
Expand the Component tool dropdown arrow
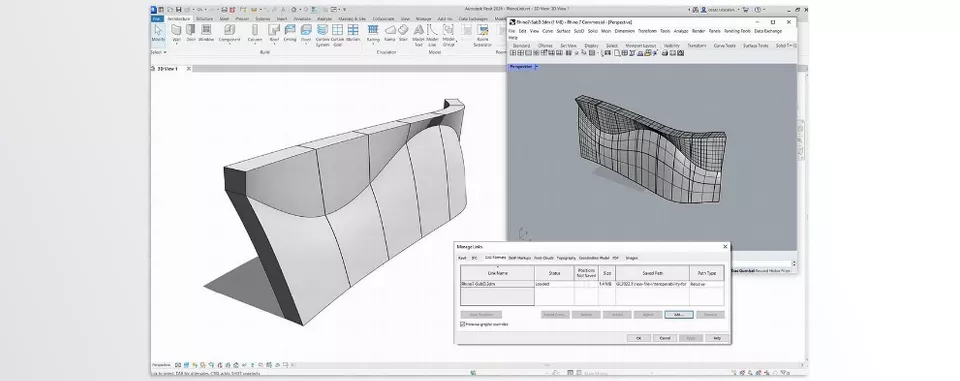[x=230, y=43]
